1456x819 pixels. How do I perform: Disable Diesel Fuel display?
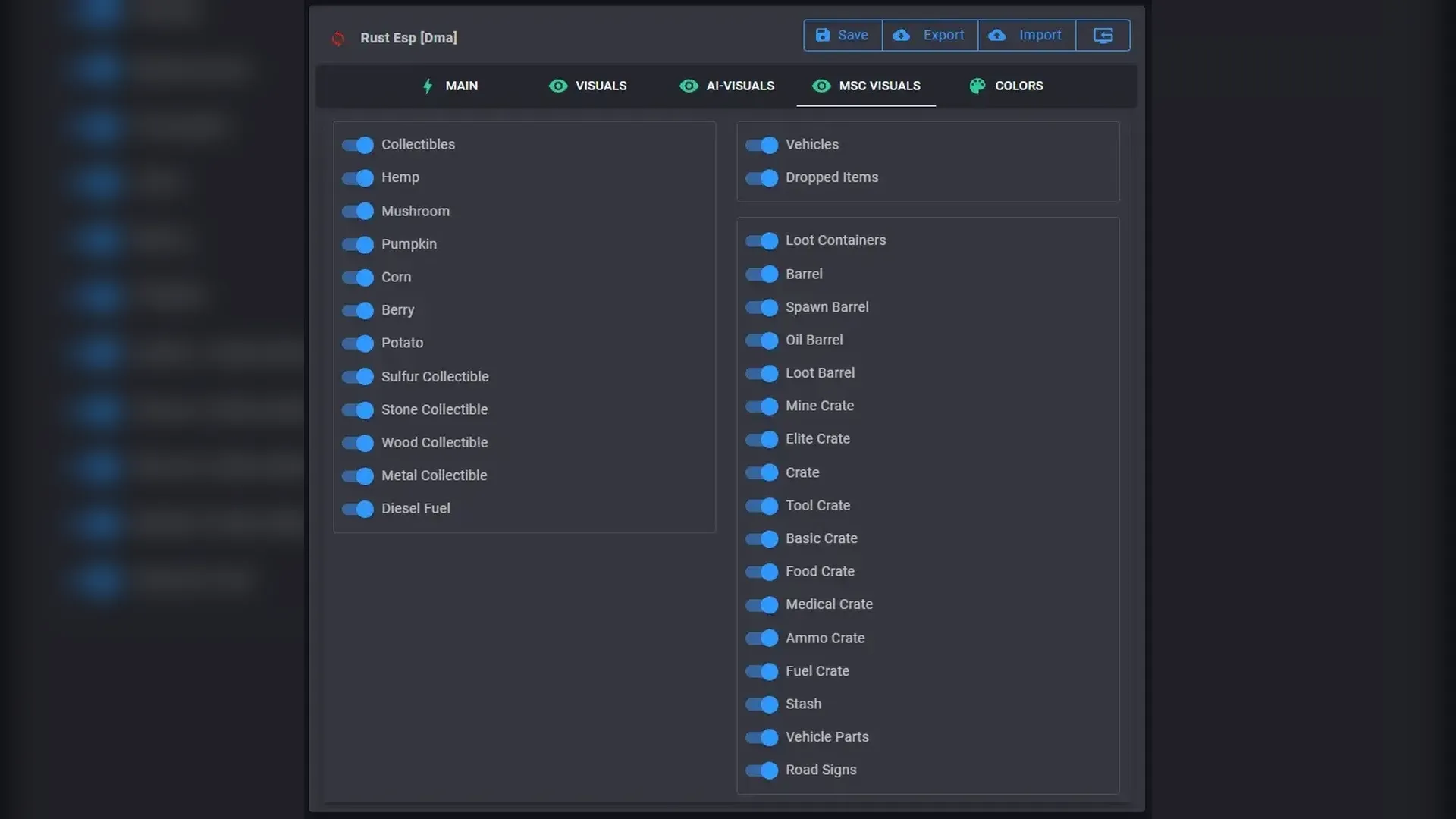[358, 509]
